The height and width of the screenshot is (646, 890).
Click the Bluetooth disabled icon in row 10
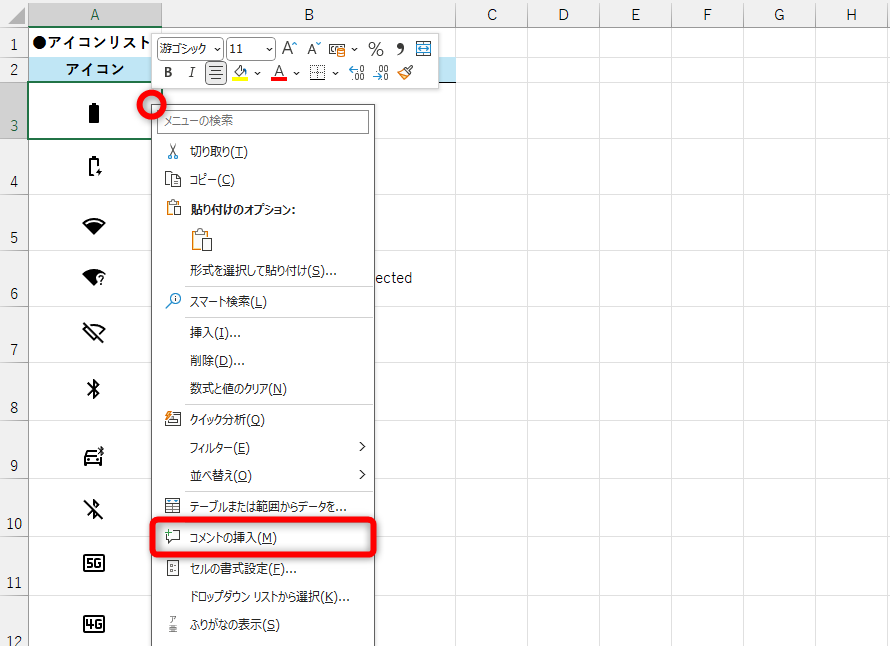point(94,509)
